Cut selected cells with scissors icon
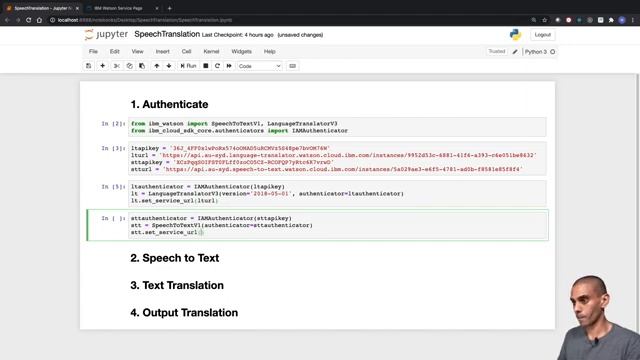 pyautogui.click(x=117, y=66)
